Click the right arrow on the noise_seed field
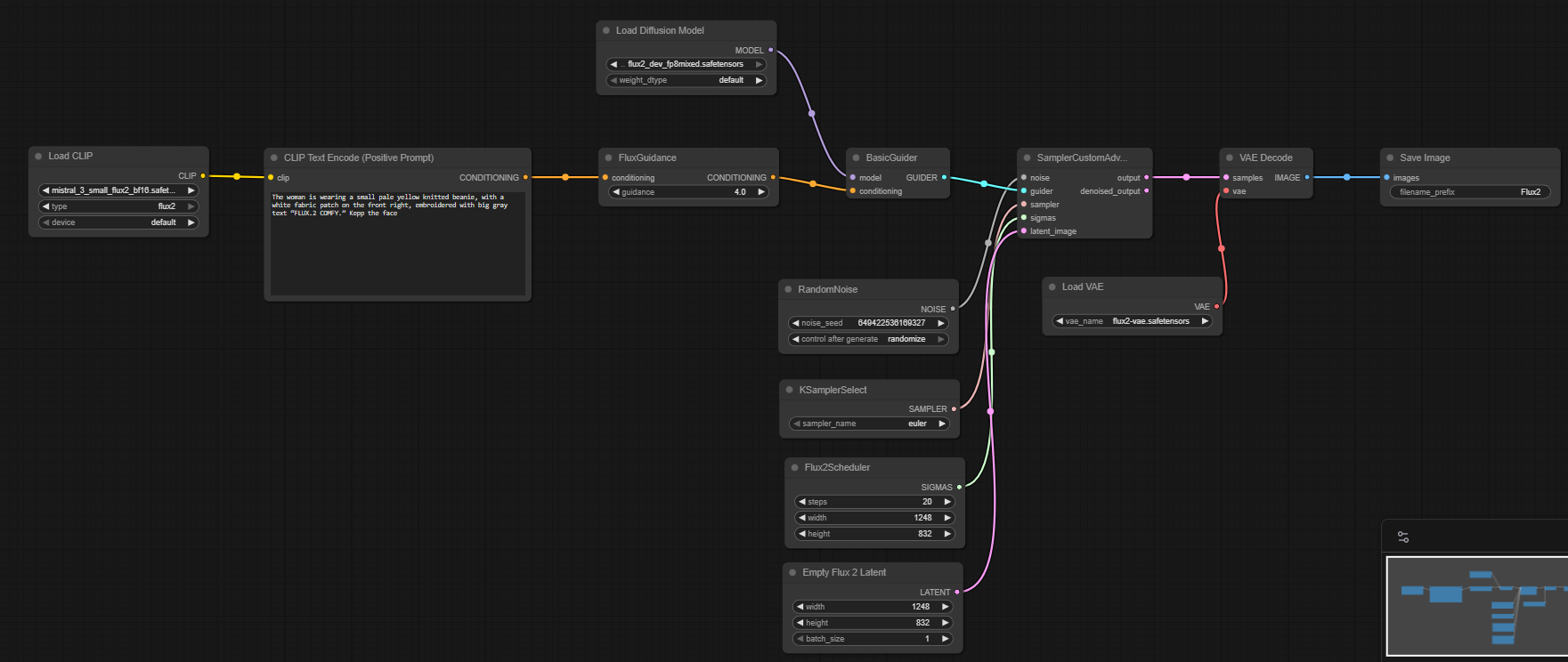The image size is (1568, 662). click(941, 323)
